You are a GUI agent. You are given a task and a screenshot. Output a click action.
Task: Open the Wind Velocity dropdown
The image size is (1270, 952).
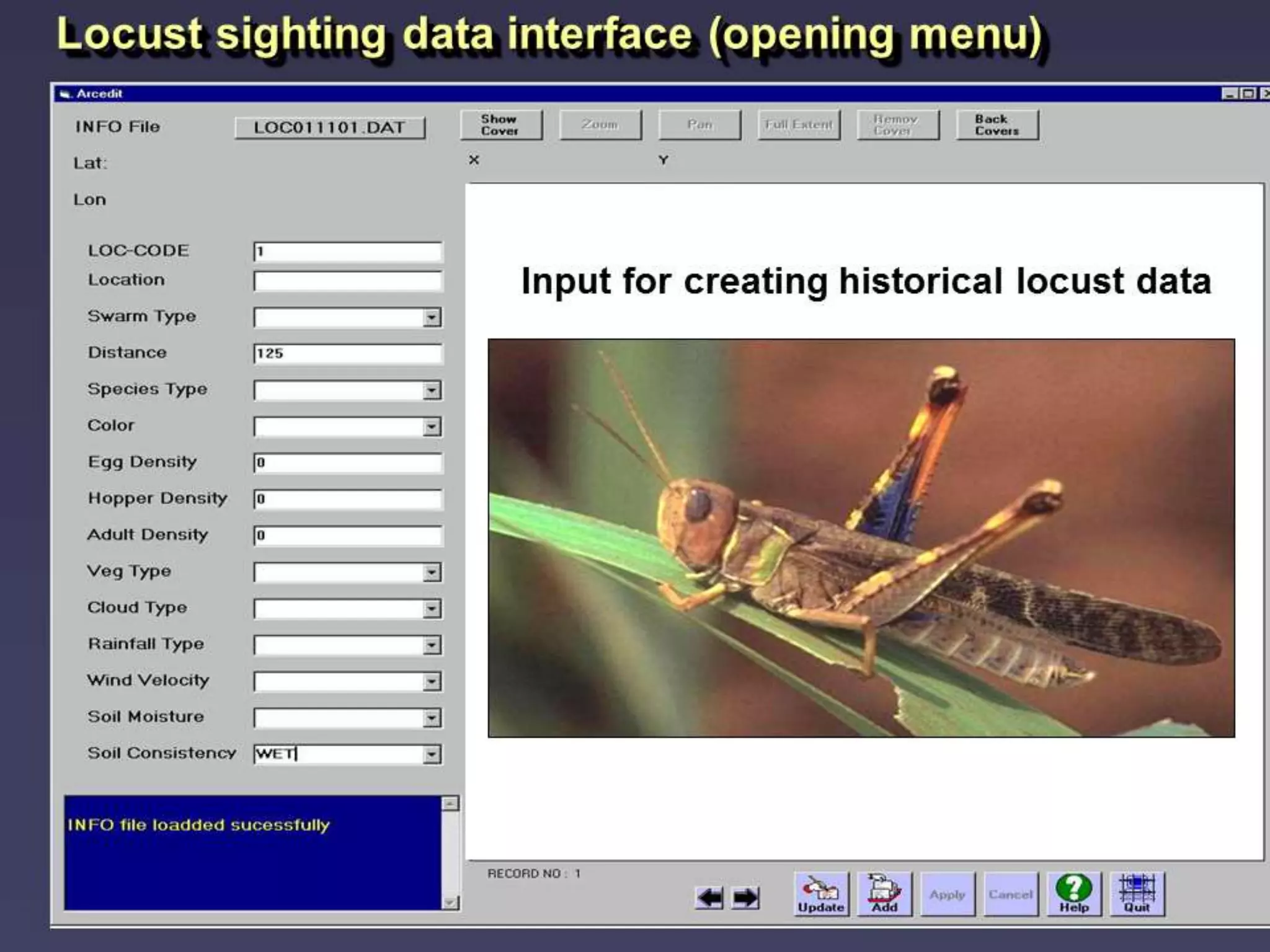pyautogui.click(x=432, y=682)
